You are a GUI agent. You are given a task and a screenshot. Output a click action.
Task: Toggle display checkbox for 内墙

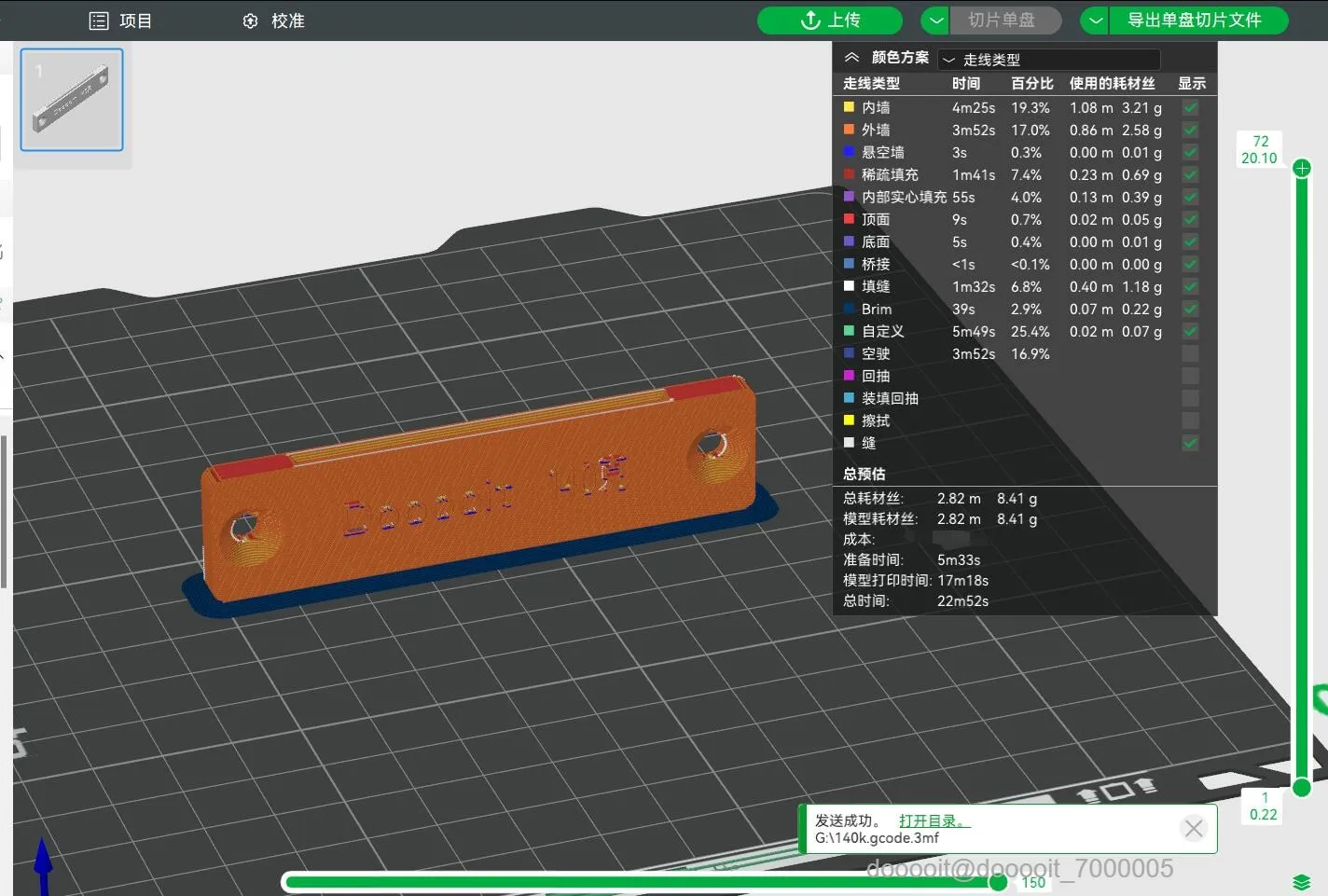(1190, 108)
